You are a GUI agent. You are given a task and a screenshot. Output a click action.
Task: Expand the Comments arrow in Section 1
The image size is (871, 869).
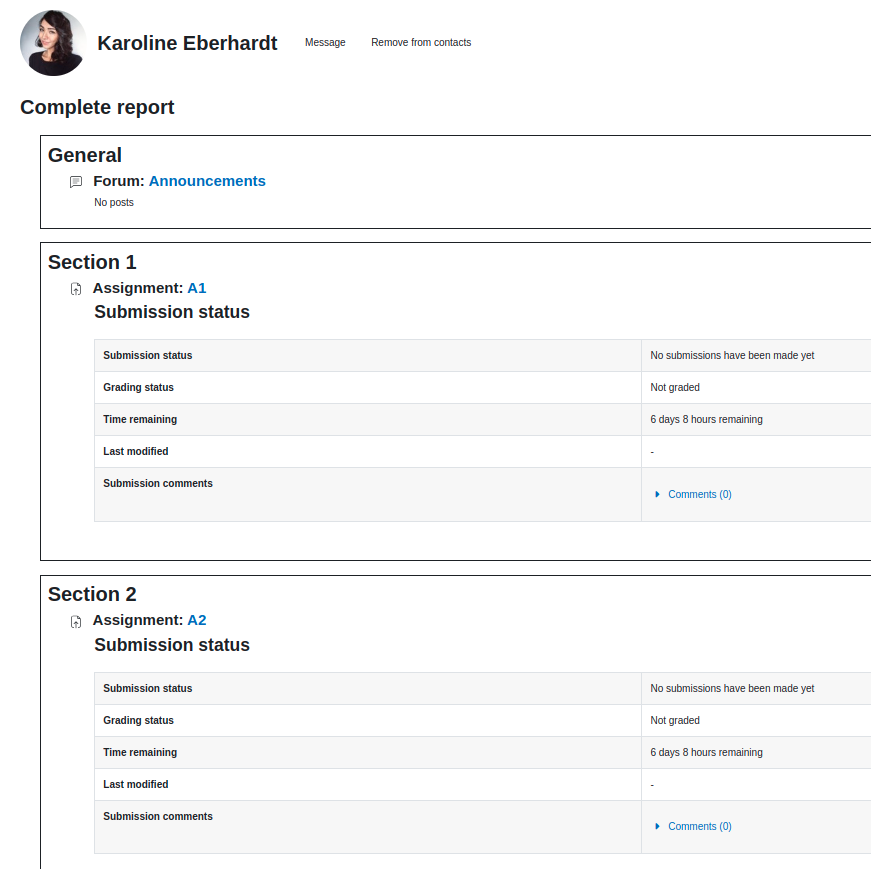(657, 494)
